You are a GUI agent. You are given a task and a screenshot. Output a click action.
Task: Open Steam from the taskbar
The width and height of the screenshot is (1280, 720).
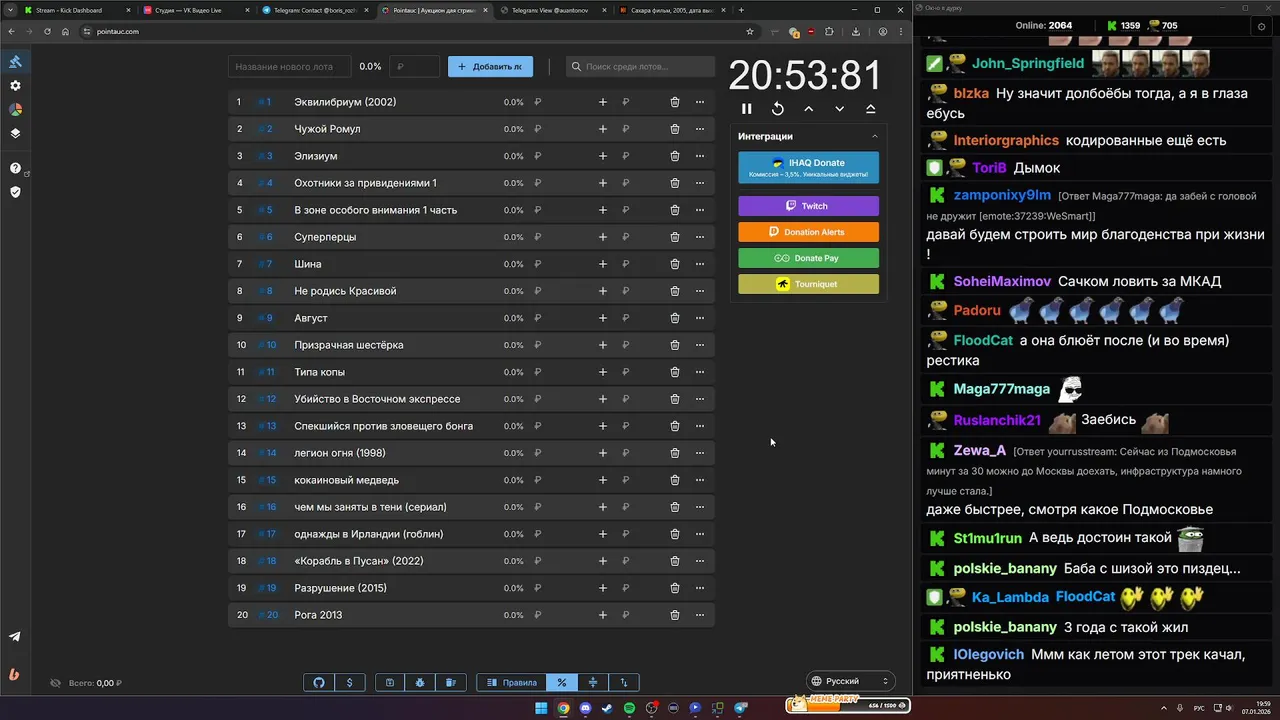(607, 708)
